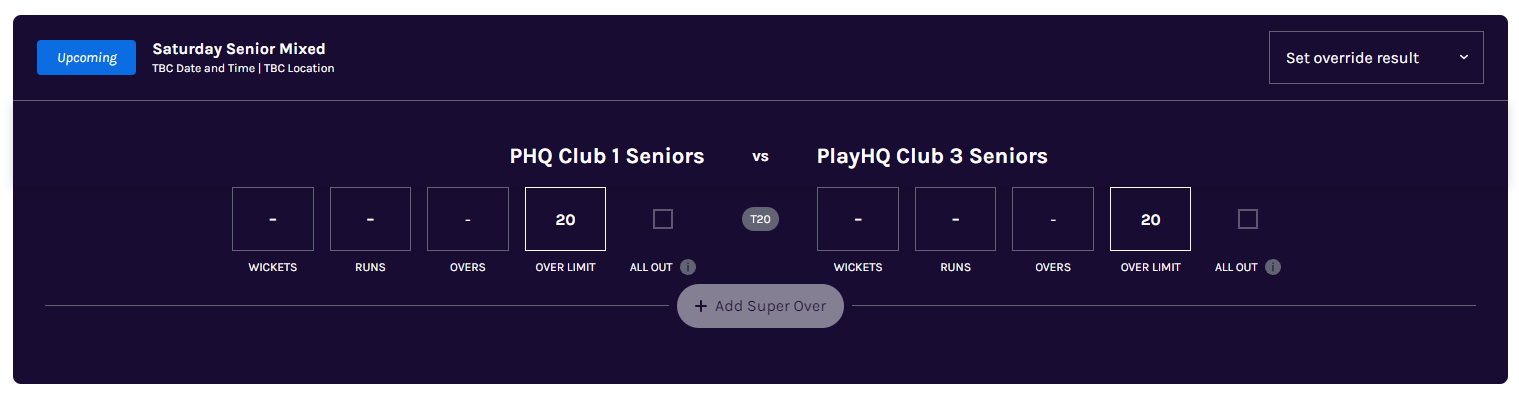
Task: Click the T20 match format badge
Action: pos(760,219)
